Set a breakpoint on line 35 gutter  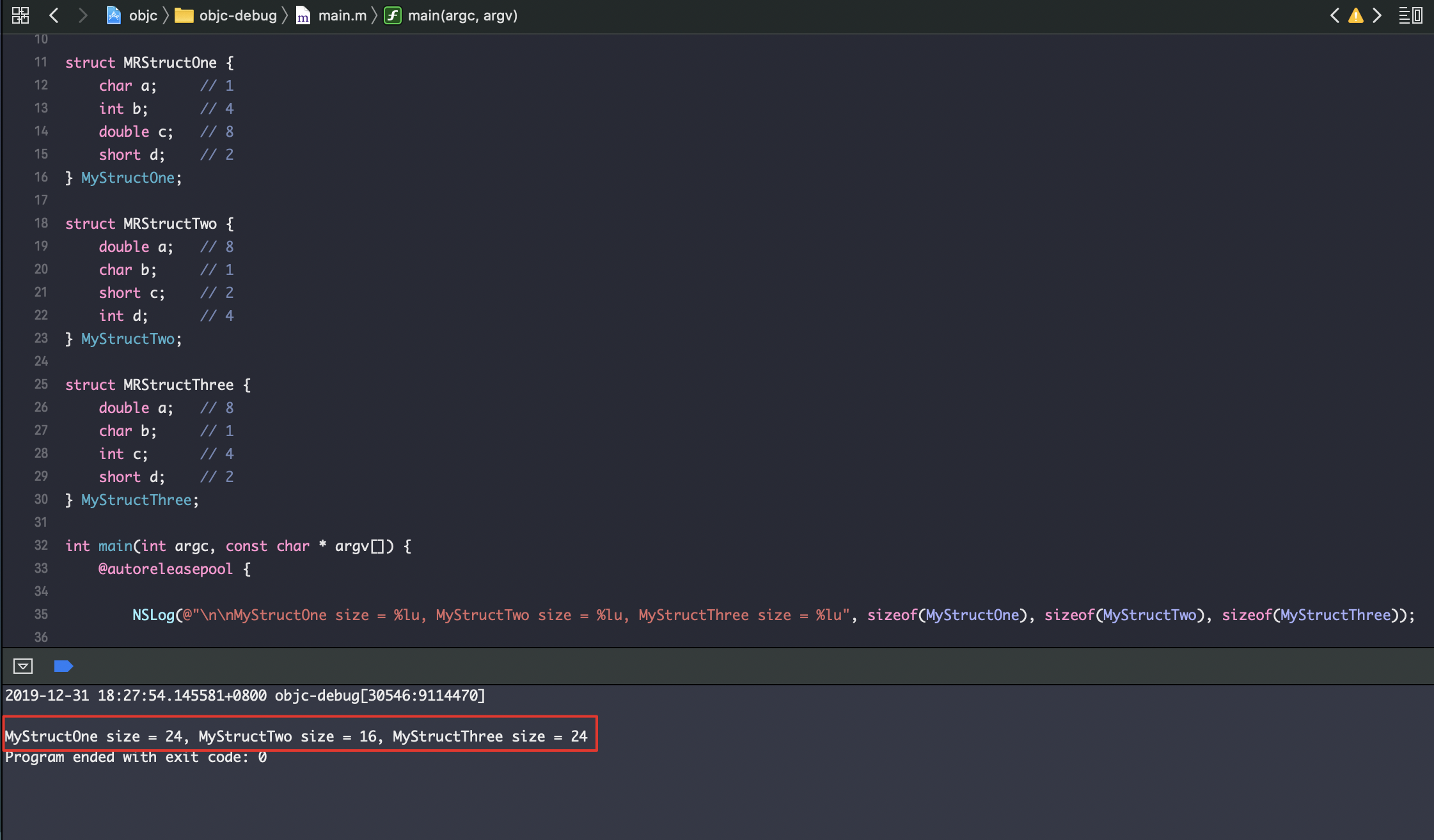[41, 614]
